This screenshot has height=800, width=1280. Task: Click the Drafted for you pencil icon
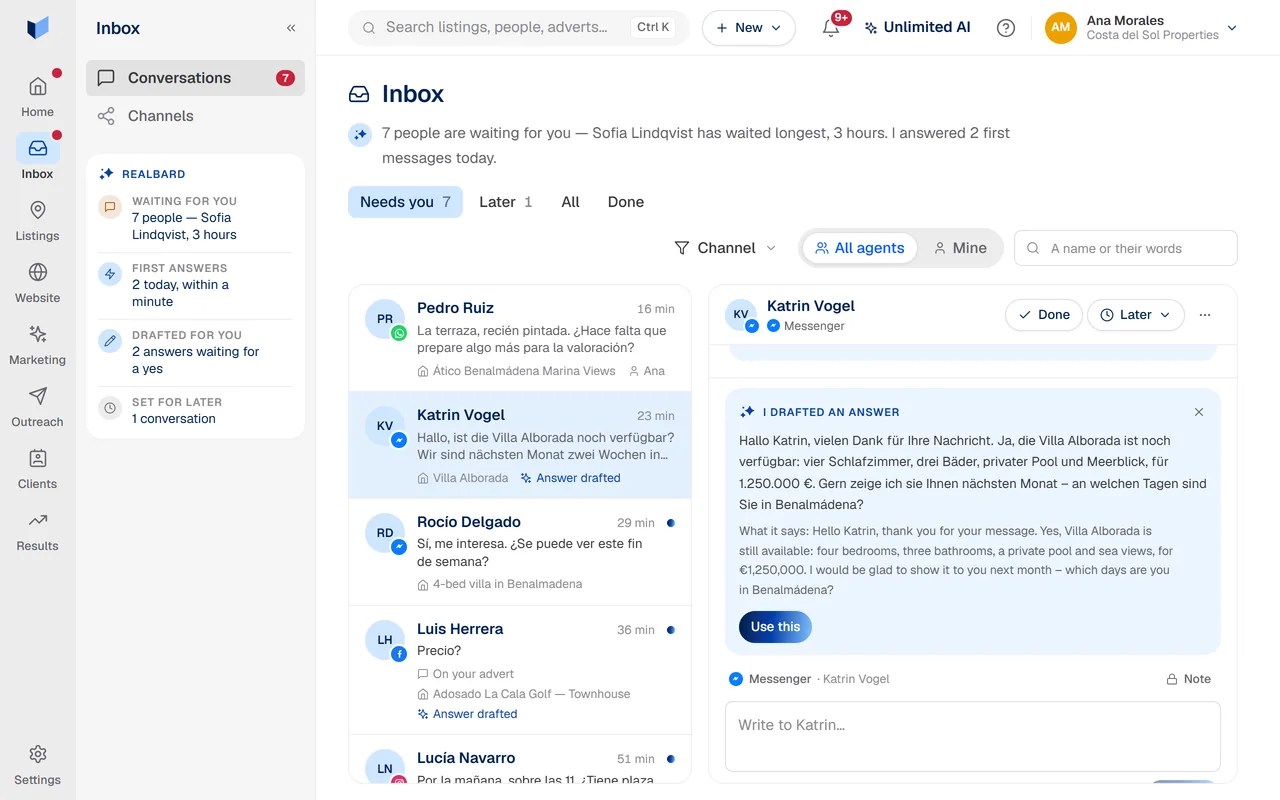point(110,341)
